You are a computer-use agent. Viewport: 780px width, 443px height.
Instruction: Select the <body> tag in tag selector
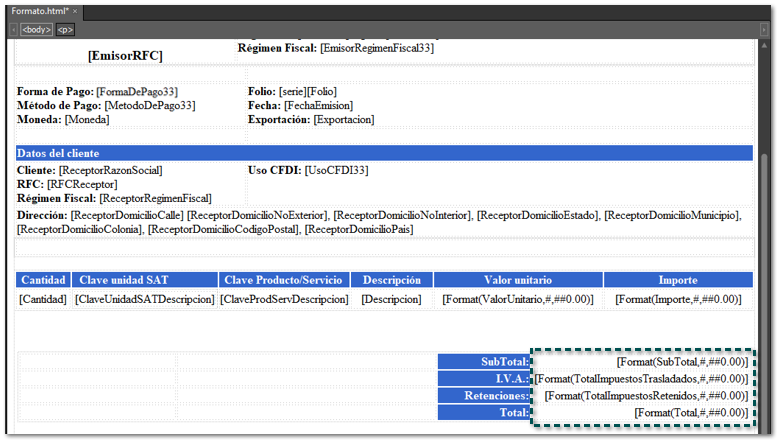coord(36,30)
